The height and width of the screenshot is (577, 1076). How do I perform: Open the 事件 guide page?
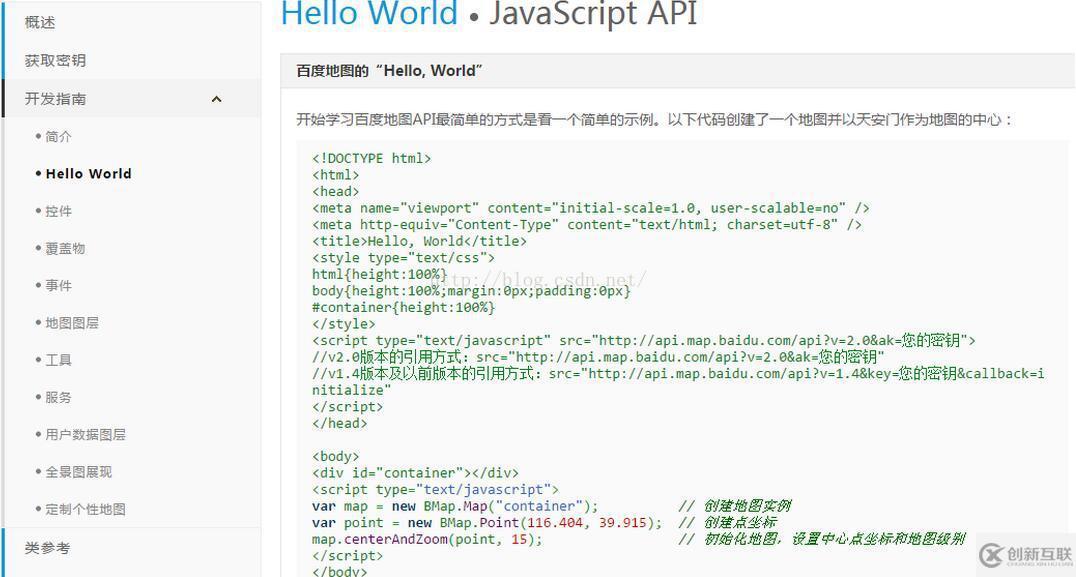[x=58, y=285]
